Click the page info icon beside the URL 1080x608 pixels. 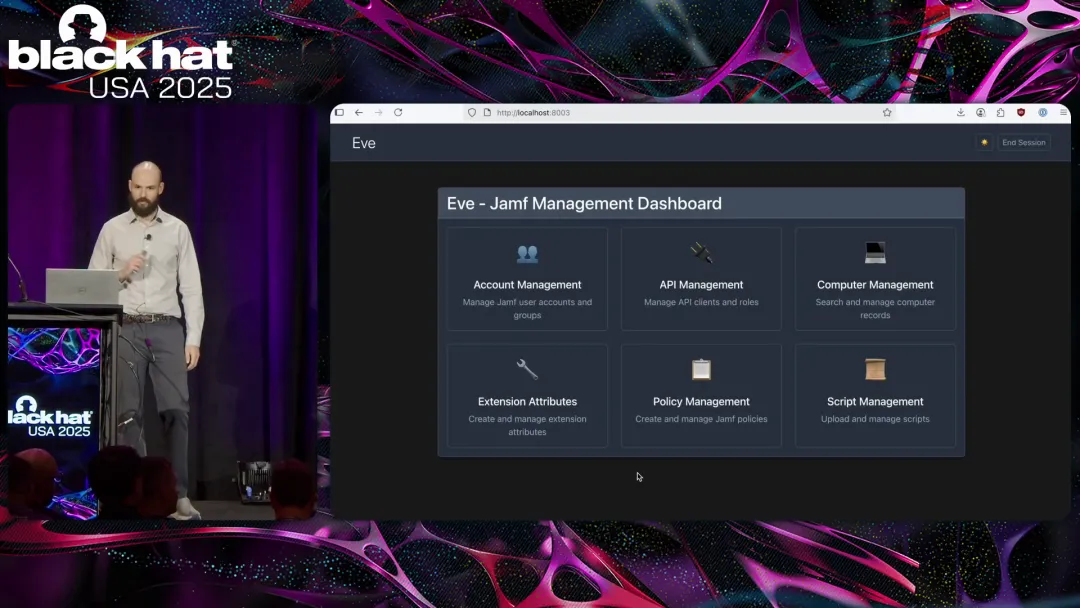(487, 112)
